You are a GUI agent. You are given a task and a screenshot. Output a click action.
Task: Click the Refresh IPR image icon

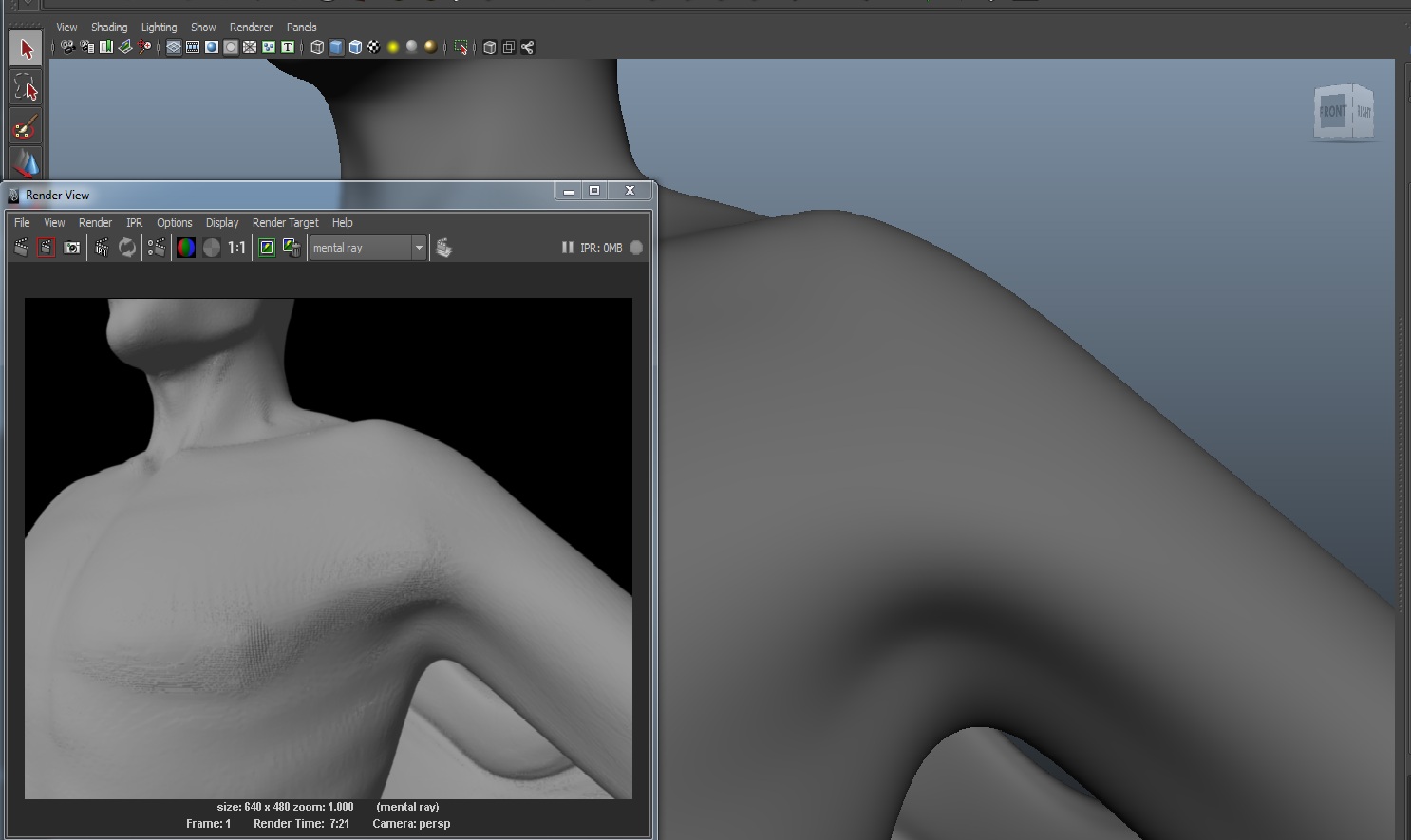click(x=127, y=248)
